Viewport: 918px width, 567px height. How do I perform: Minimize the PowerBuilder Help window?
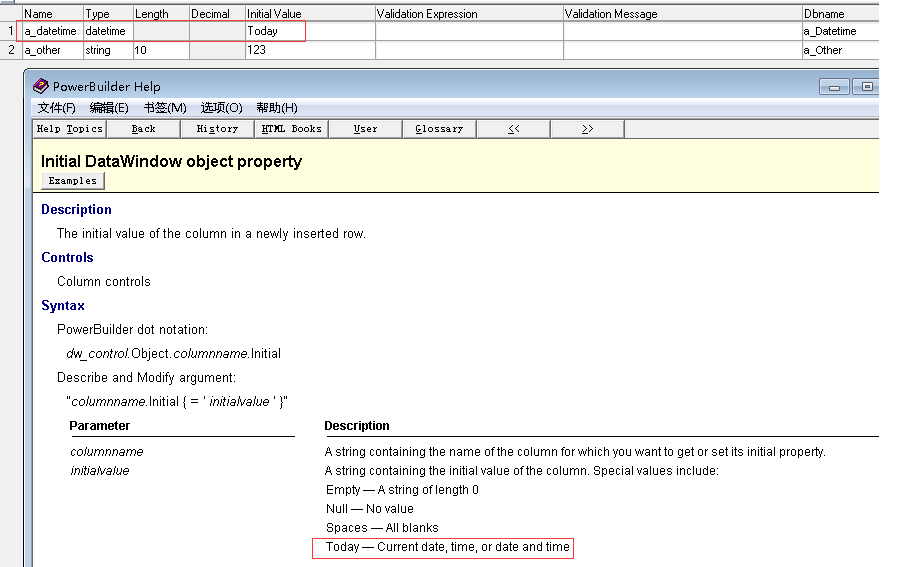(x=838, y=87)
